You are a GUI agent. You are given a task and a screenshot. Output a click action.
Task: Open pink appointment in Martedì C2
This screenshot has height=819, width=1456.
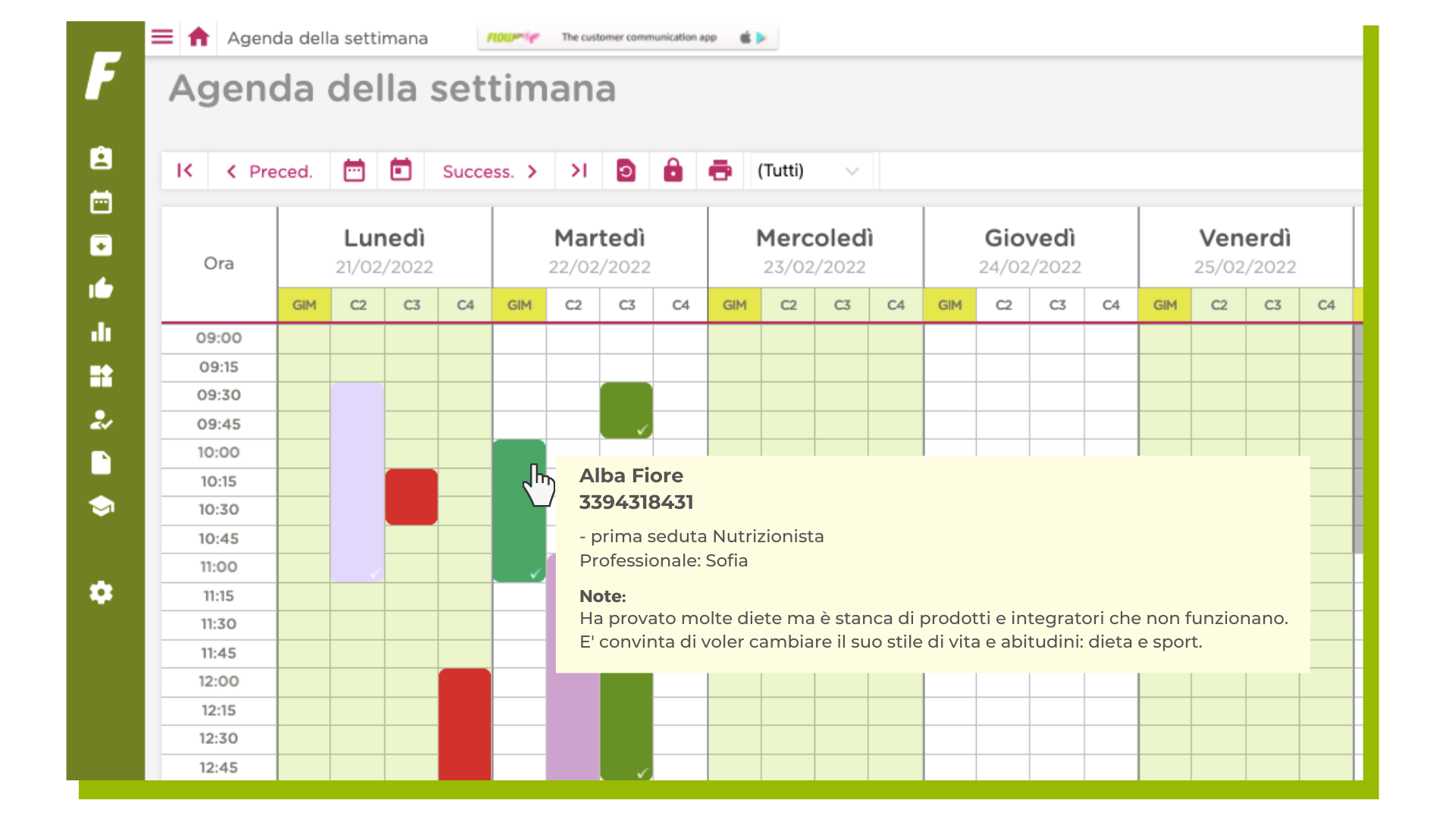[573, 726]
